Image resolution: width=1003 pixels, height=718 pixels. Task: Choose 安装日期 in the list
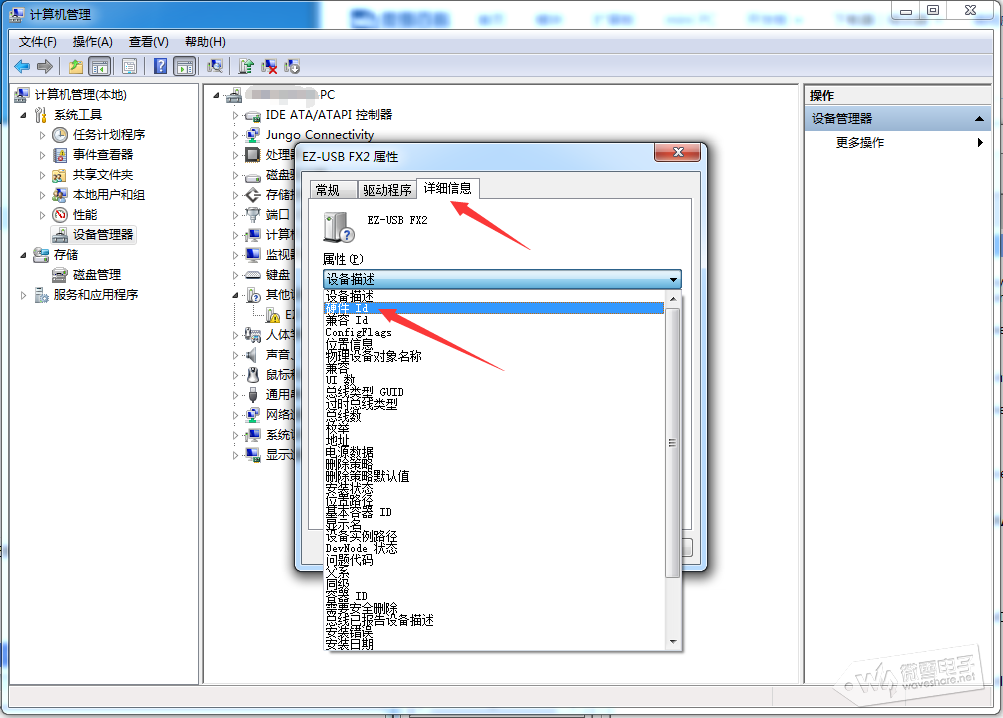tap(494, 644)
